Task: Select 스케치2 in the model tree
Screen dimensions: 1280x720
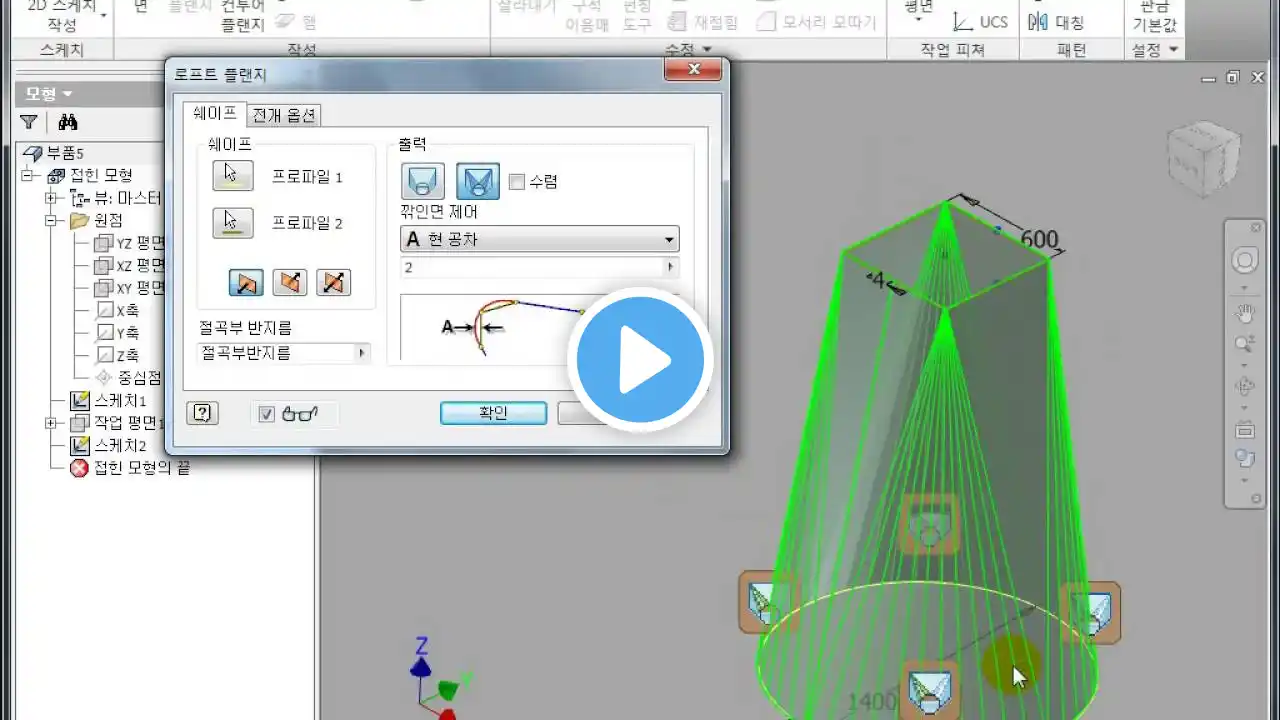Action: point(109,445)
